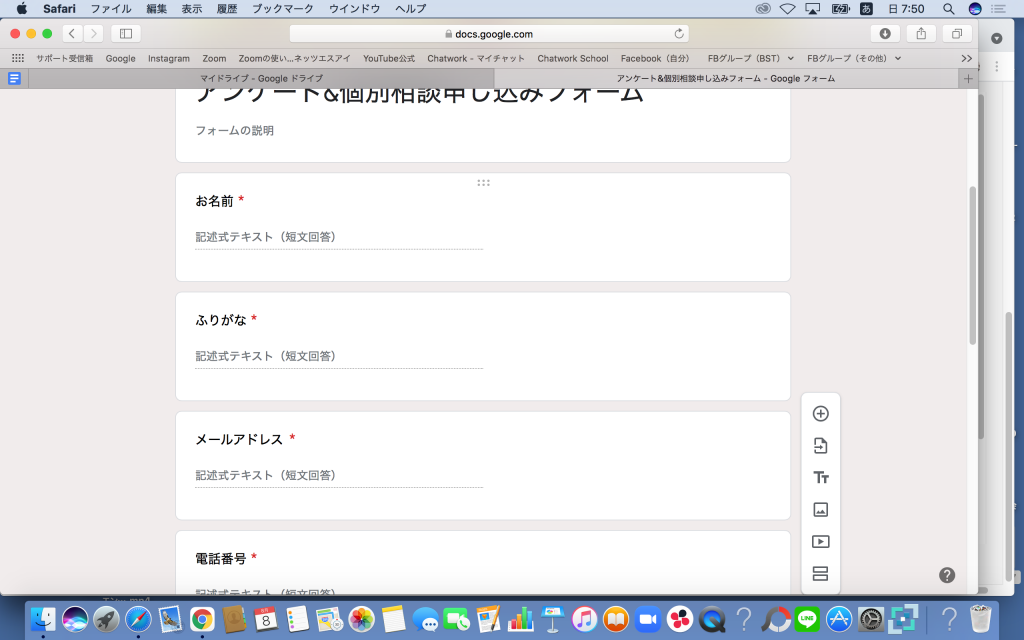
Task: Open the Google bookmark
Action: coord(120,58)
